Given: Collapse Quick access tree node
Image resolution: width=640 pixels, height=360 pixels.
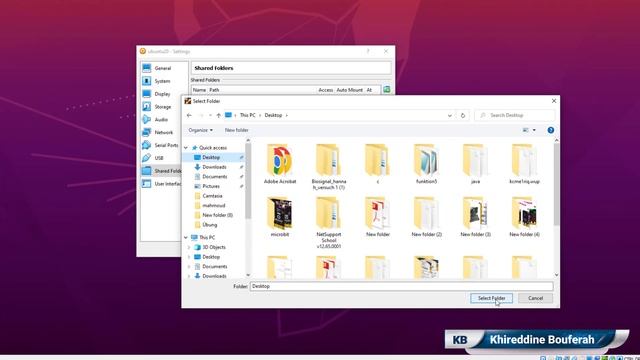Looking at the screenshot, I should coord(186,148).
